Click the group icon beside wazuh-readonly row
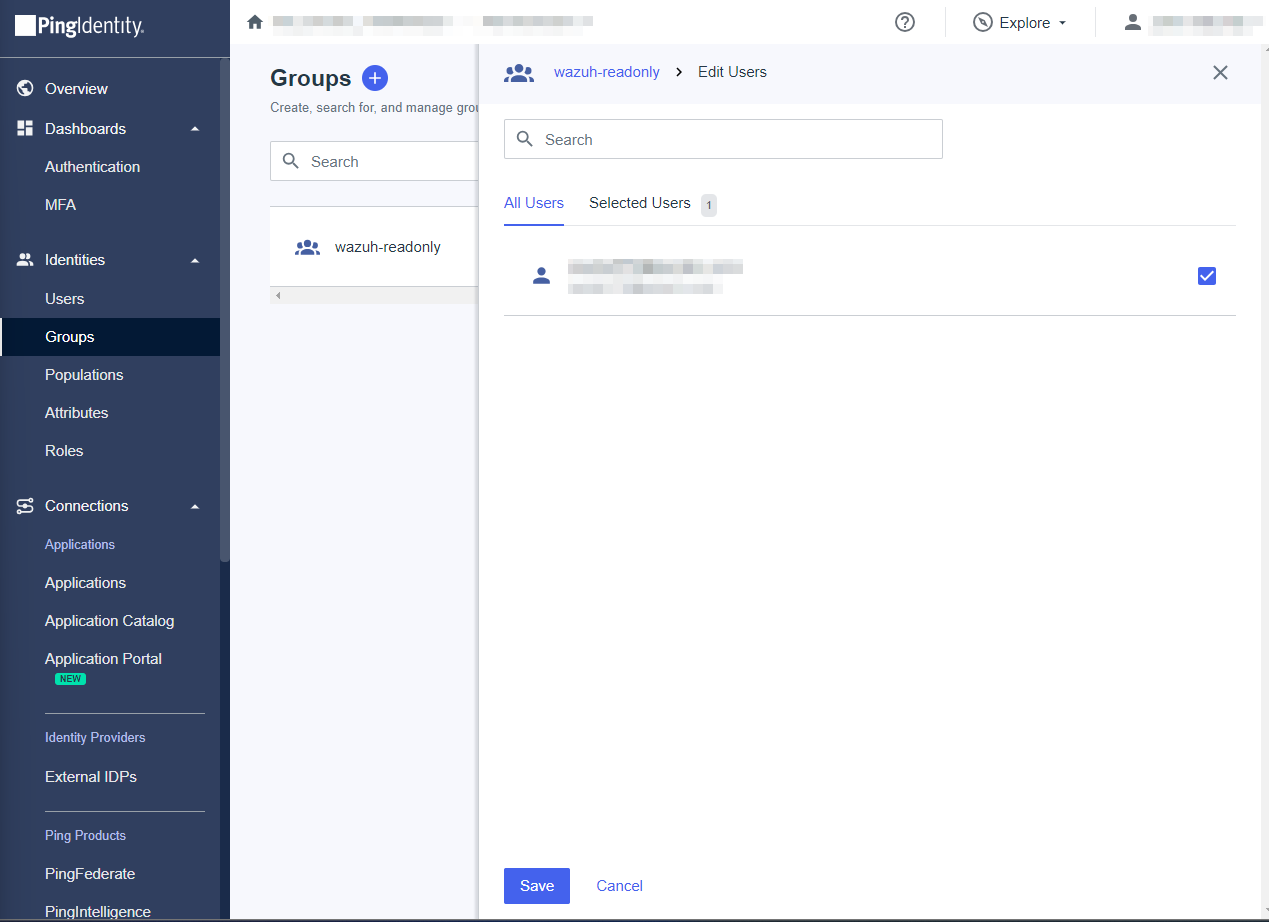The width and height of the screenshot is (1269, 922). coord(307,247)
